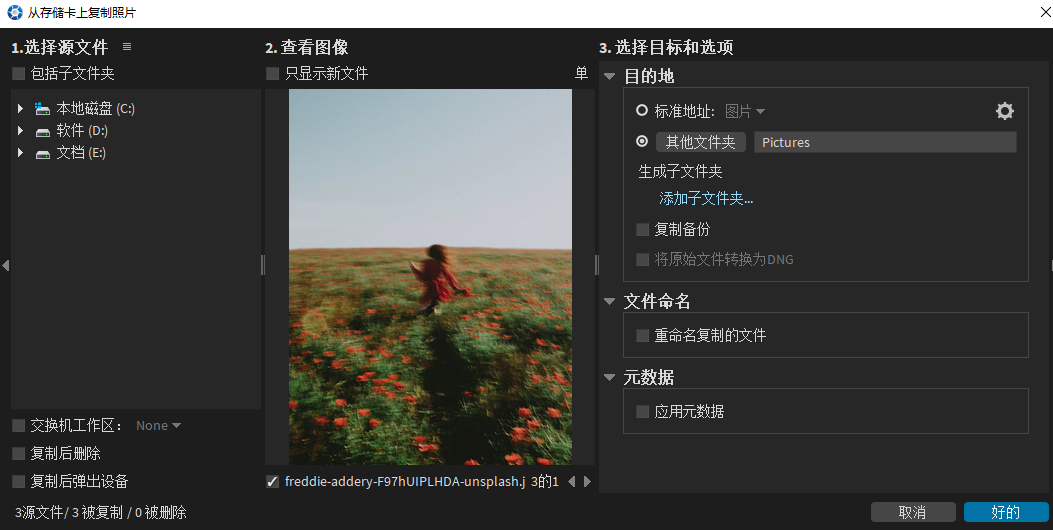Click the destination settings gear icon
Screen dimensions: 1053x530
pyautogui.click(x=1005, y=111)
